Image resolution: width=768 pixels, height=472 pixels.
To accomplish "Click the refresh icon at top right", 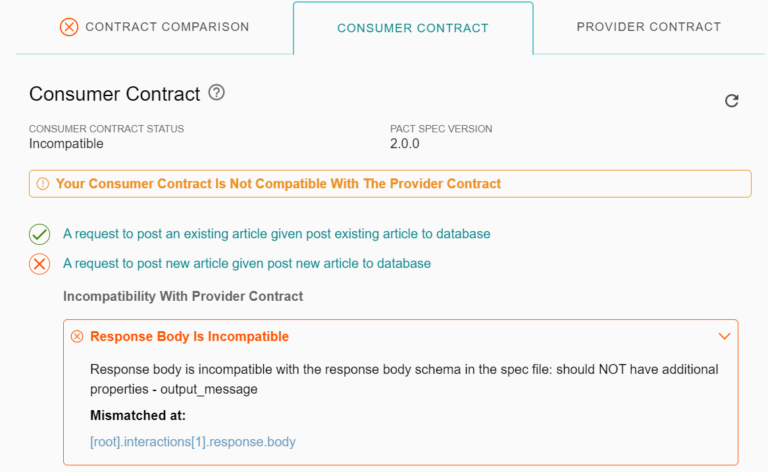I will click(732, 100).
